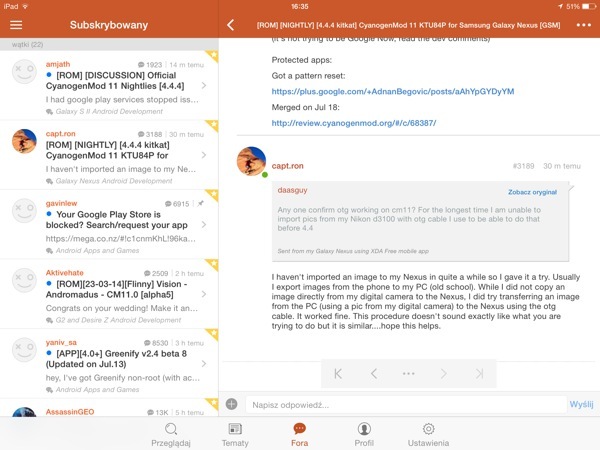
Task: Tap amjath username in thread list
Action: tap(58, 64)
